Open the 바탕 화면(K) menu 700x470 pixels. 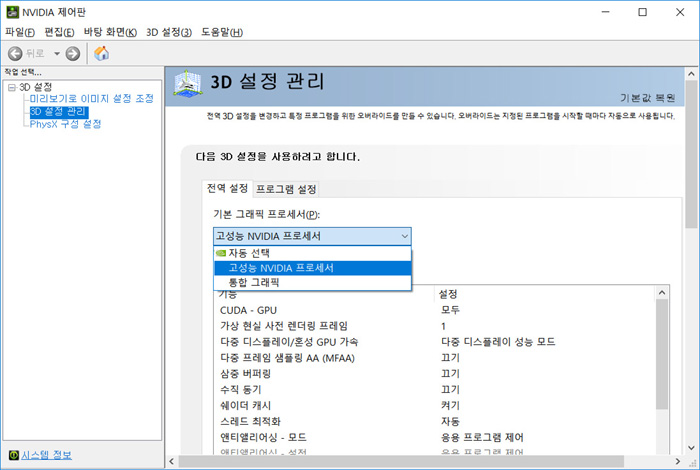(110, 32)
